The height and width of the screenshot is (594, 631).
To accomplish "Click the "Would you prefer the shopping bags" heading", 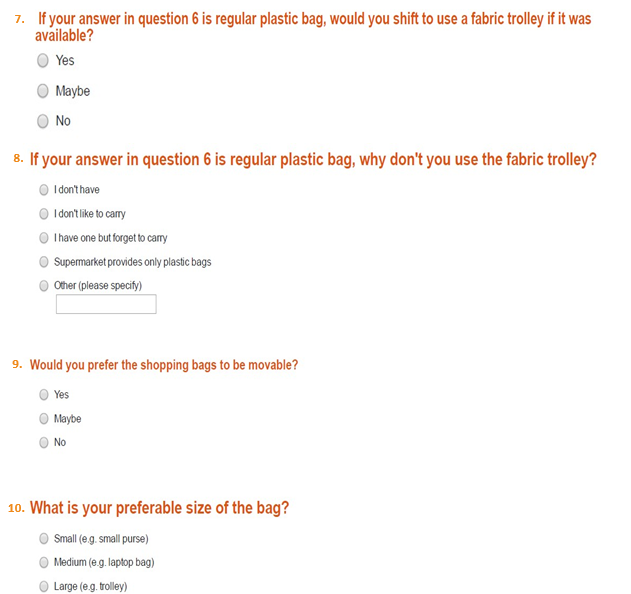I will 164,365.
